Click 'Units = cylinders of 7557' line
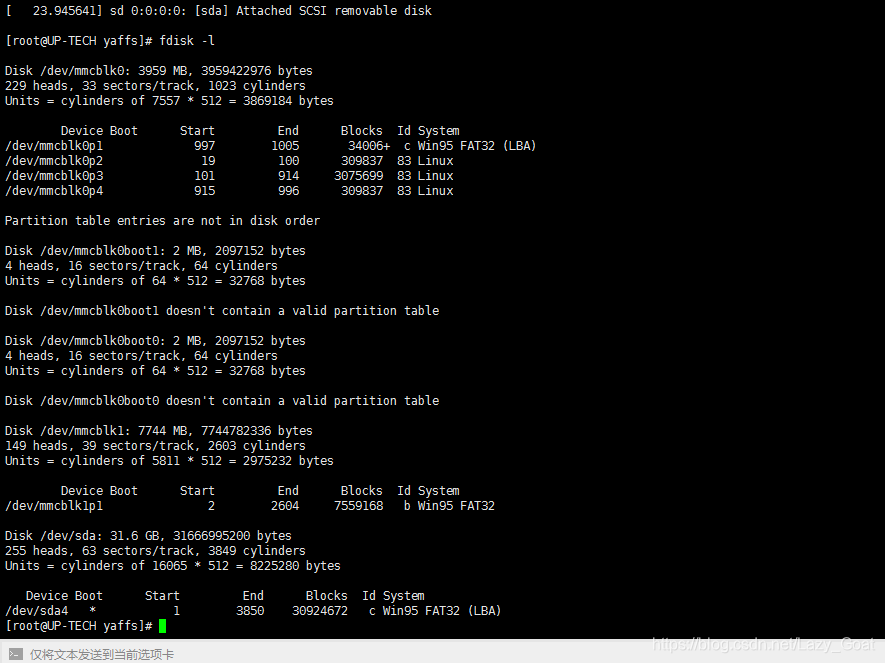The image size is (885, 663). [x=169, y=101]
